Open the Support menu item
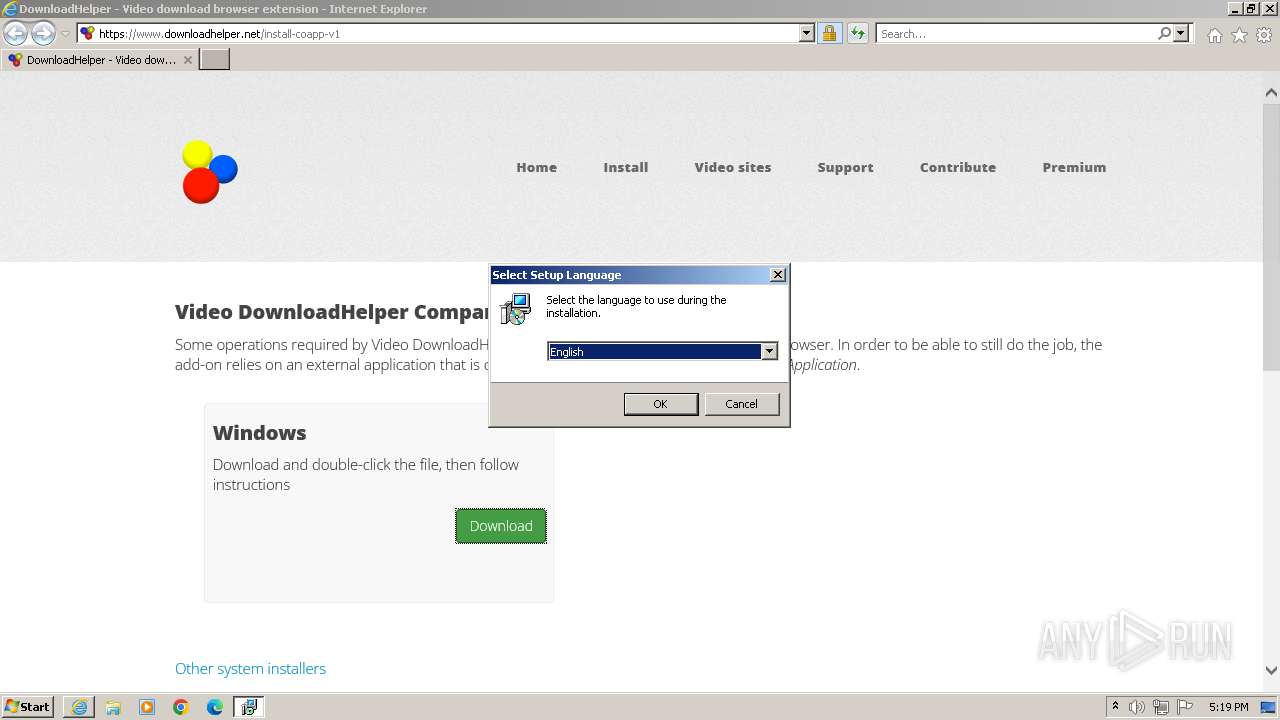Viewport: 1280px width, 720px height. click(x=845, y=167)
